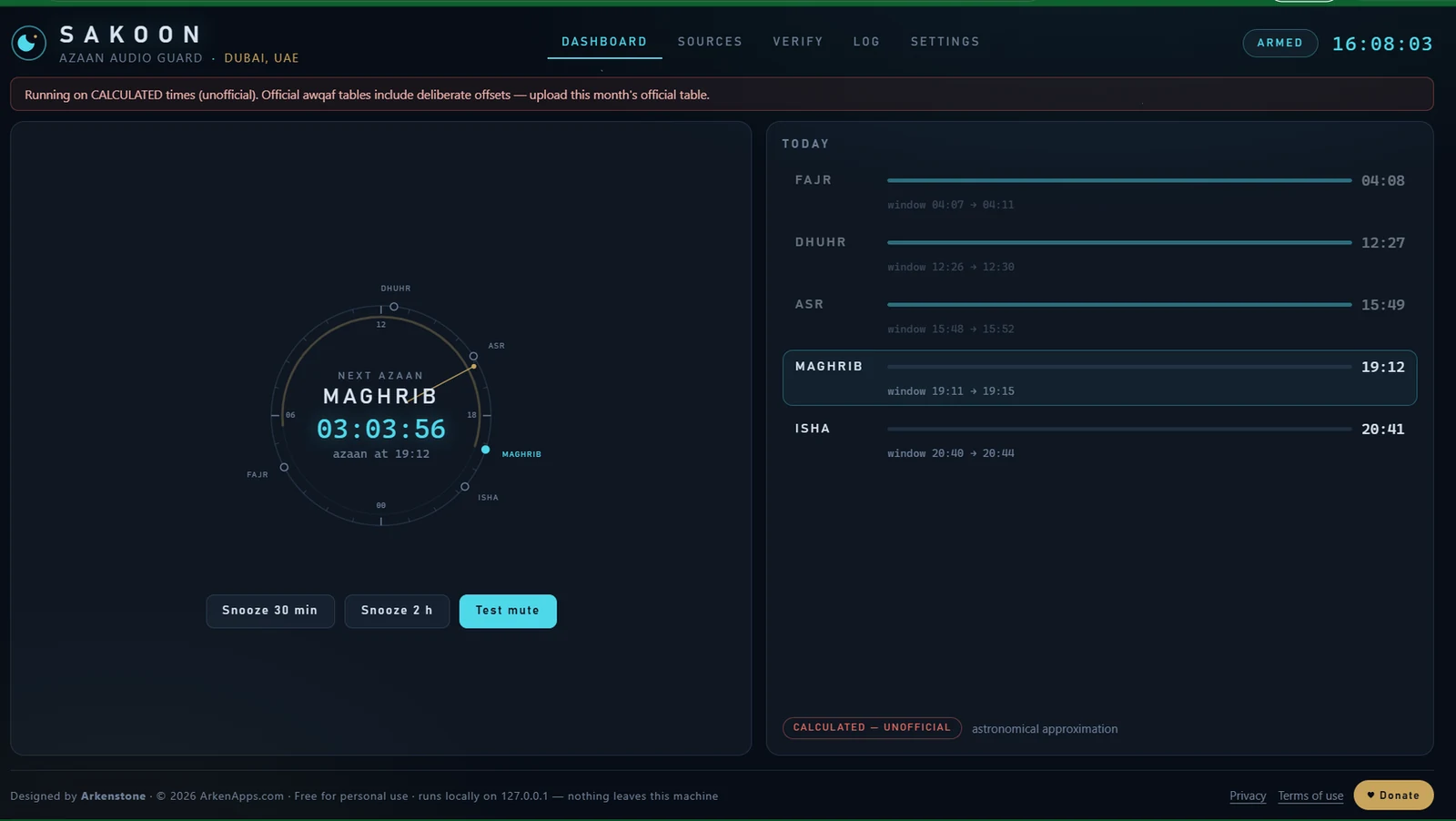Click the NEXT AZAAN label
Screen dimensions: 1456x821
380,375
